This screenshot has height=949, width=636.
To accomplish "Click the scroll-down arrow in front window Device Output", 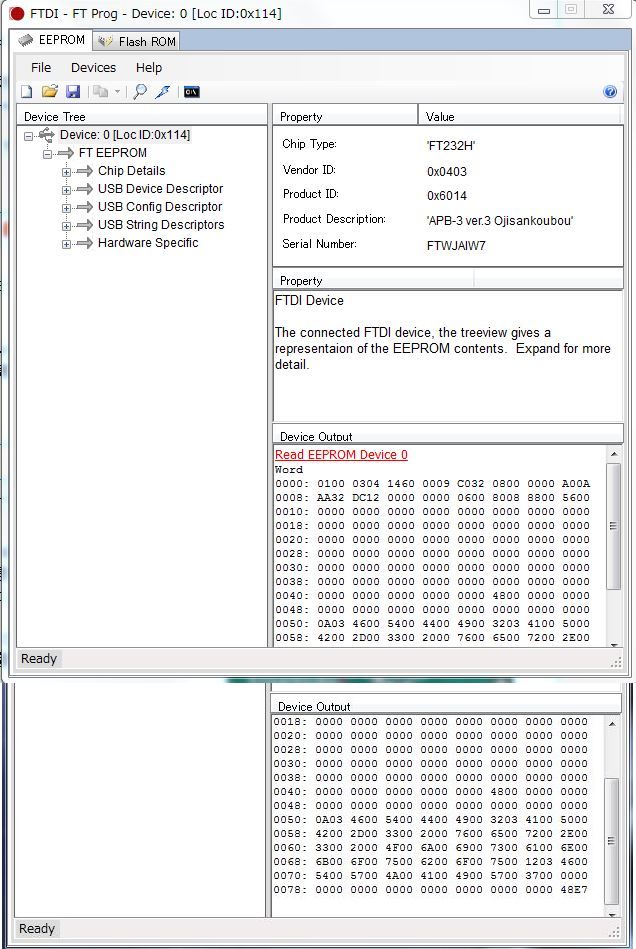I will (x=614, y=644).
